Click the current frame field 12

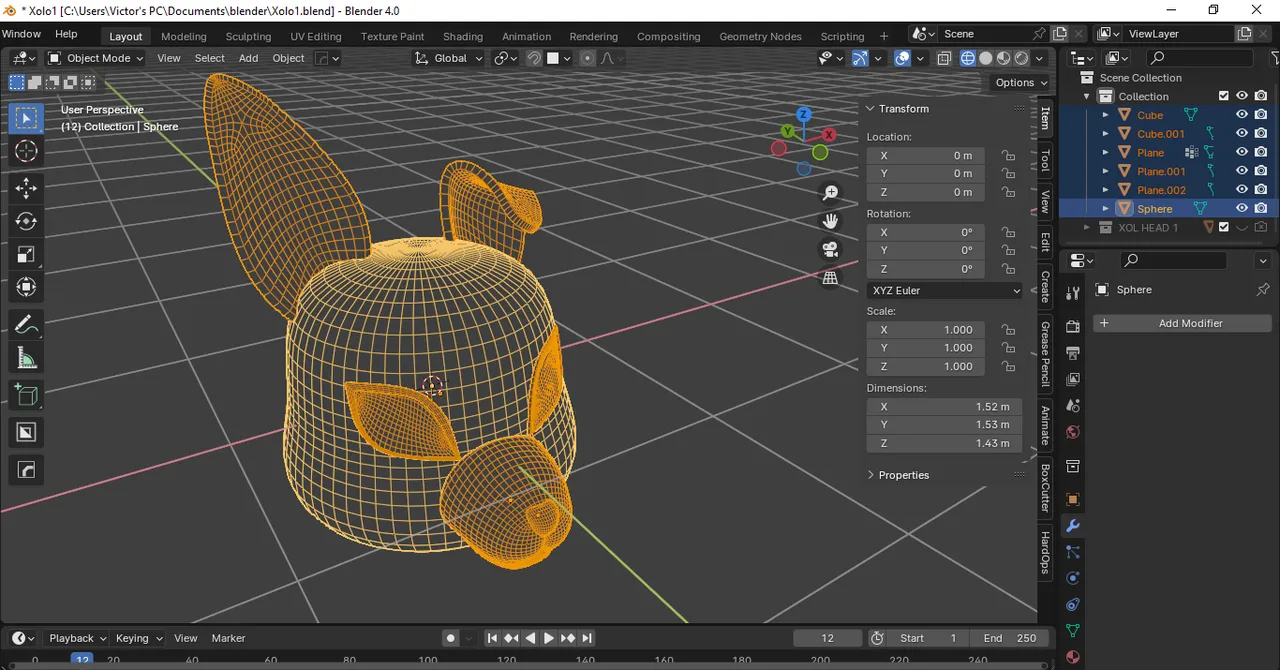click(827, 638)
